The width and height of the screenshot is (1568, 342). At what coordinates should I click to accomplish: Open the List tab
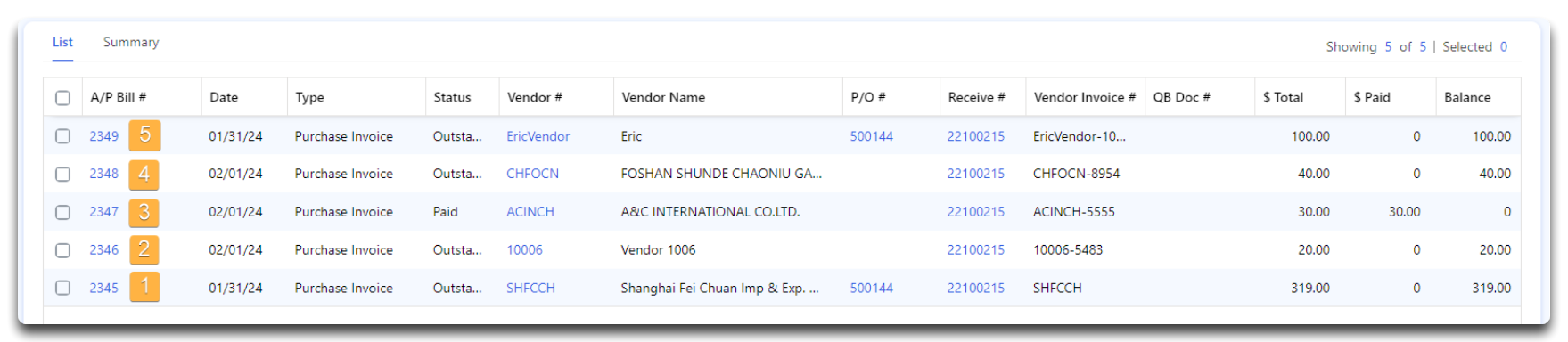(62, 42)
